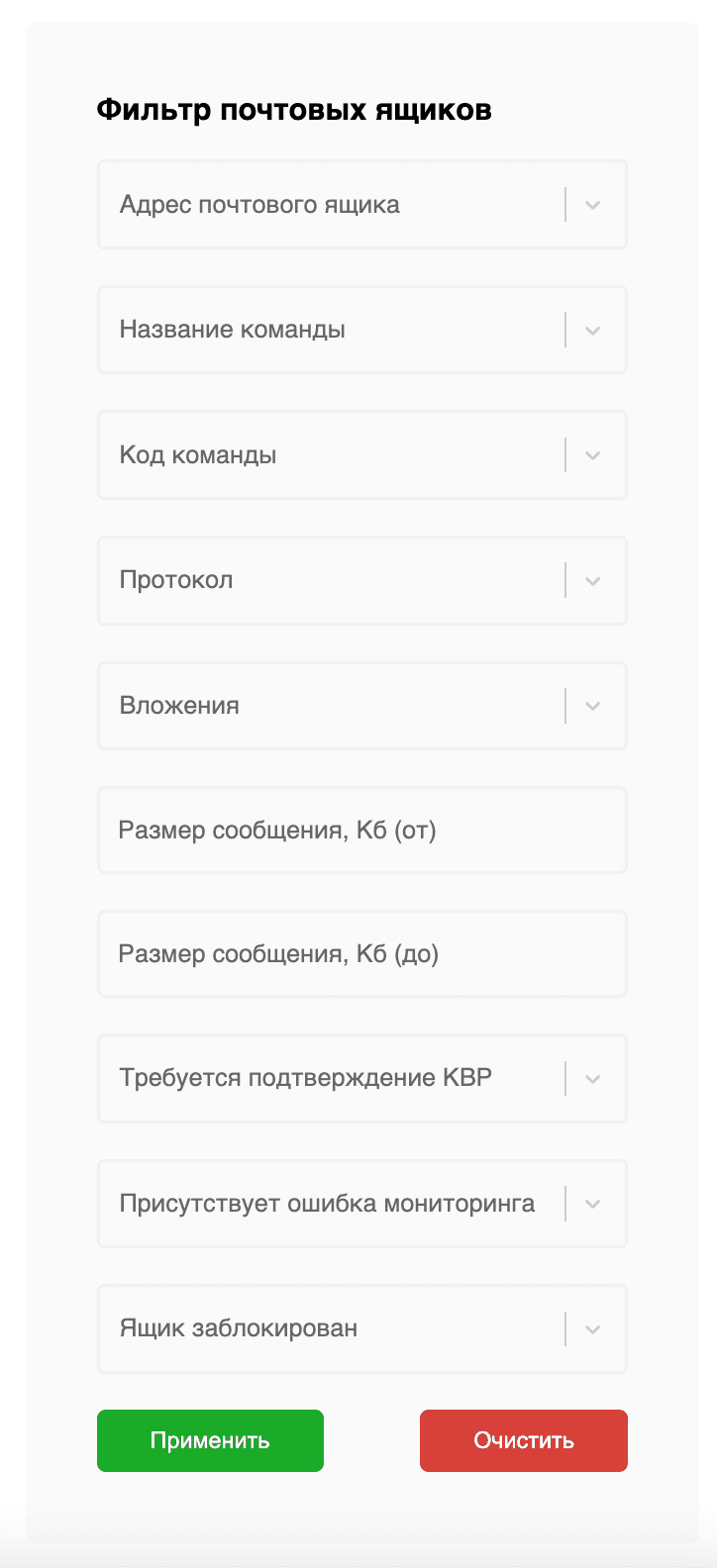Open the «Требуется подтверждение КВР» selector
The width and height of the screenshot is (717, 1568).
(361, 1078)
